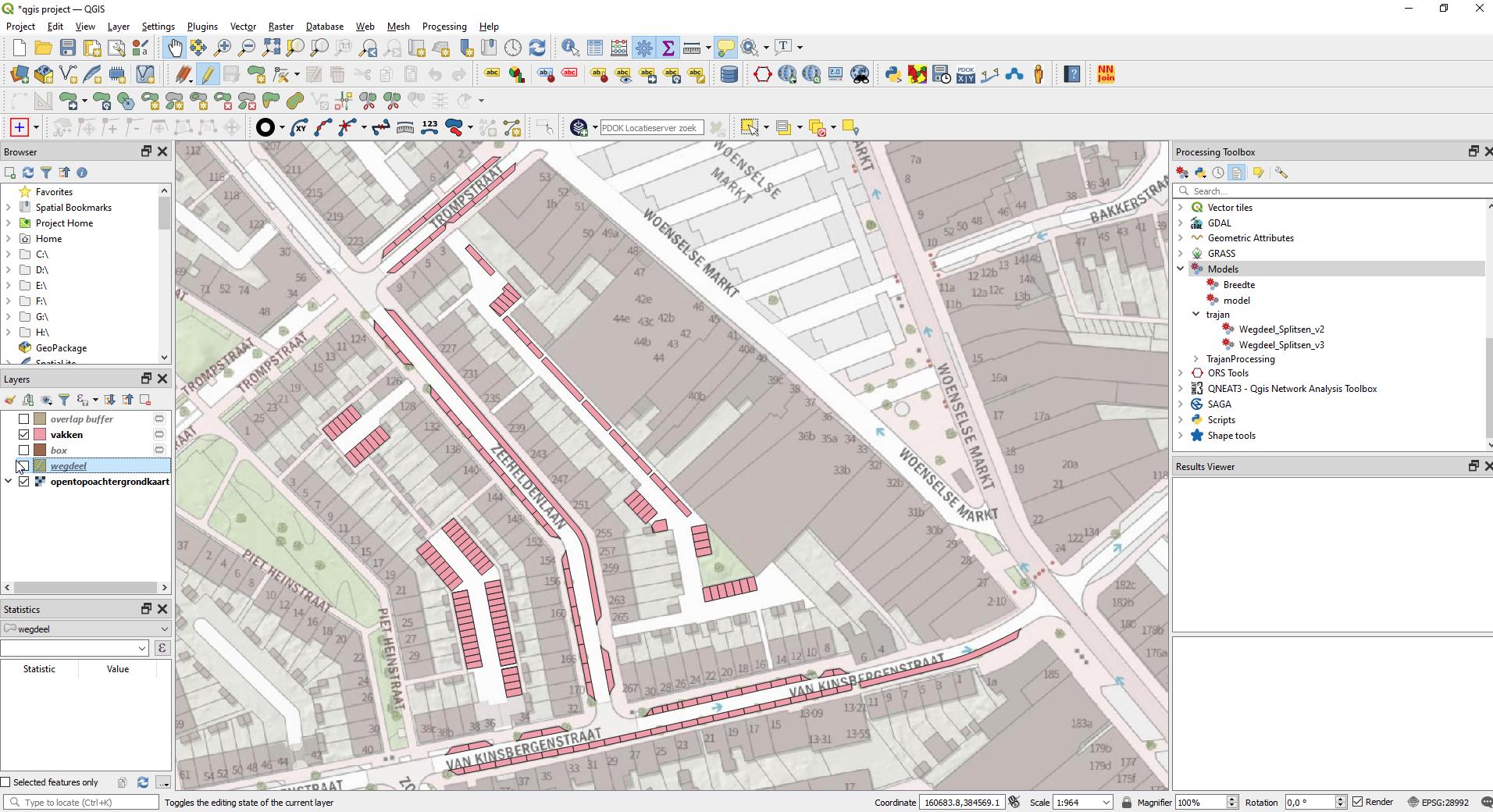Click the Select Features by area icon
Screen dimensions: 1493x812
[750, 127]
